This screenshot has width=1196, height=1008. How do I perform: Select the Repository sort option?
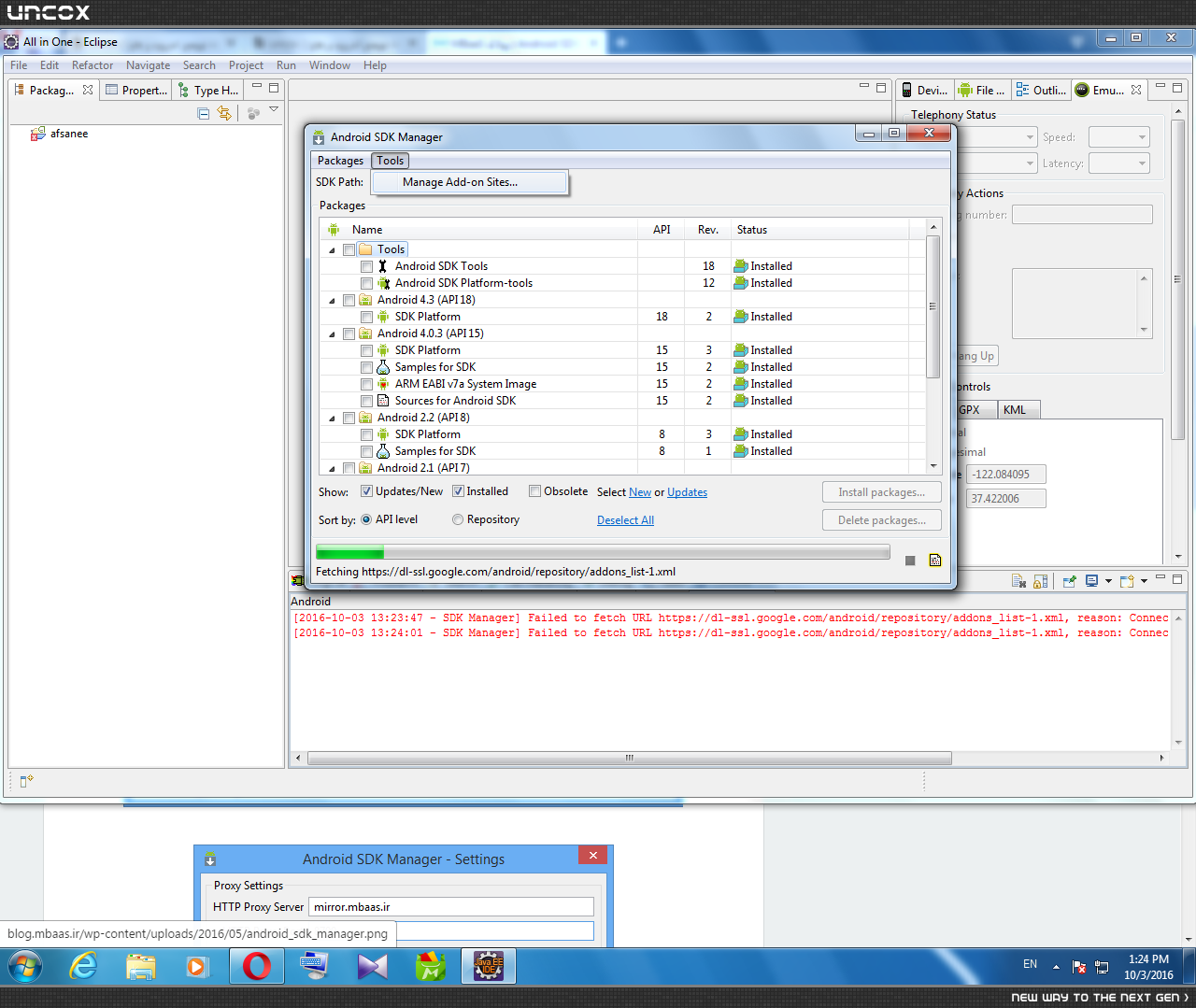pyautogui.click(x=458, y=519)
